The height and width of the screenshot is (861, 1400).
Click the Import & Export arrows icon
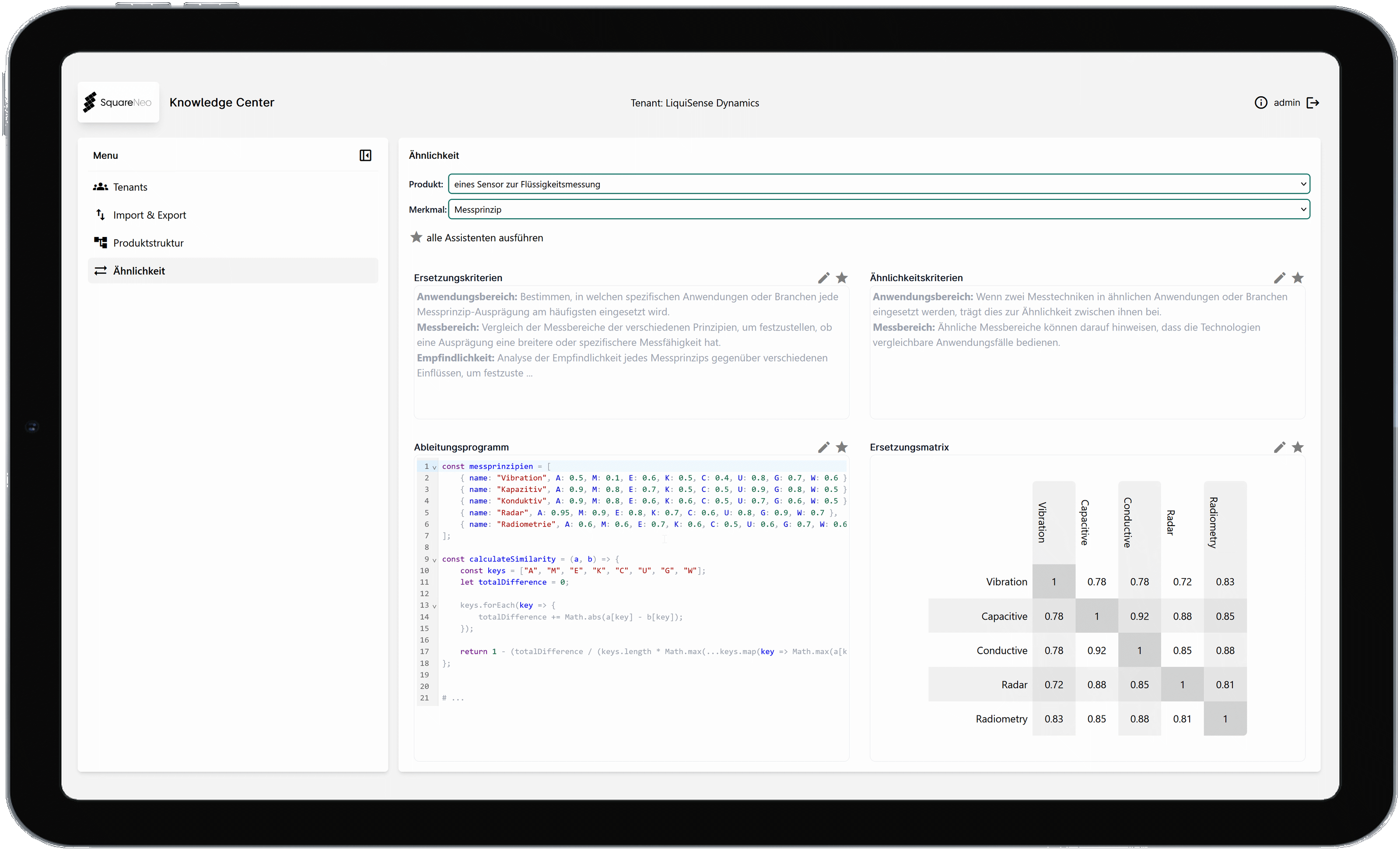tap(100, 214)
